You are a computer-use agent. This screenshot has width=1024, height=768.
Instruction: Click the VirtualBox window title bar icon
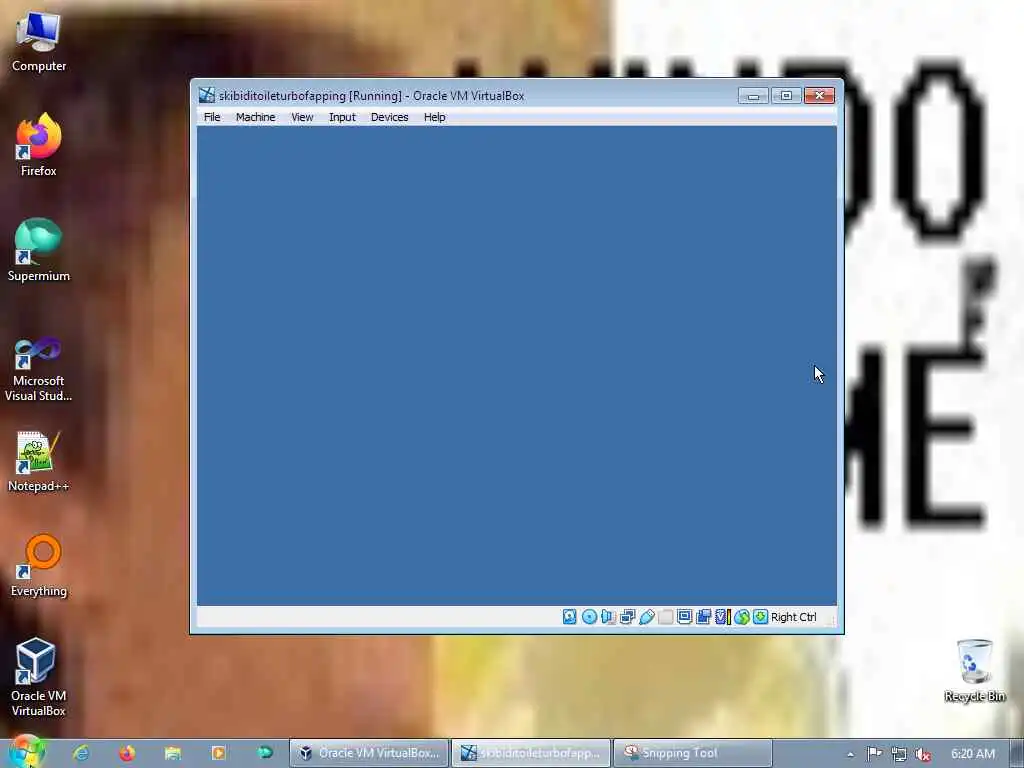[207, 95]
